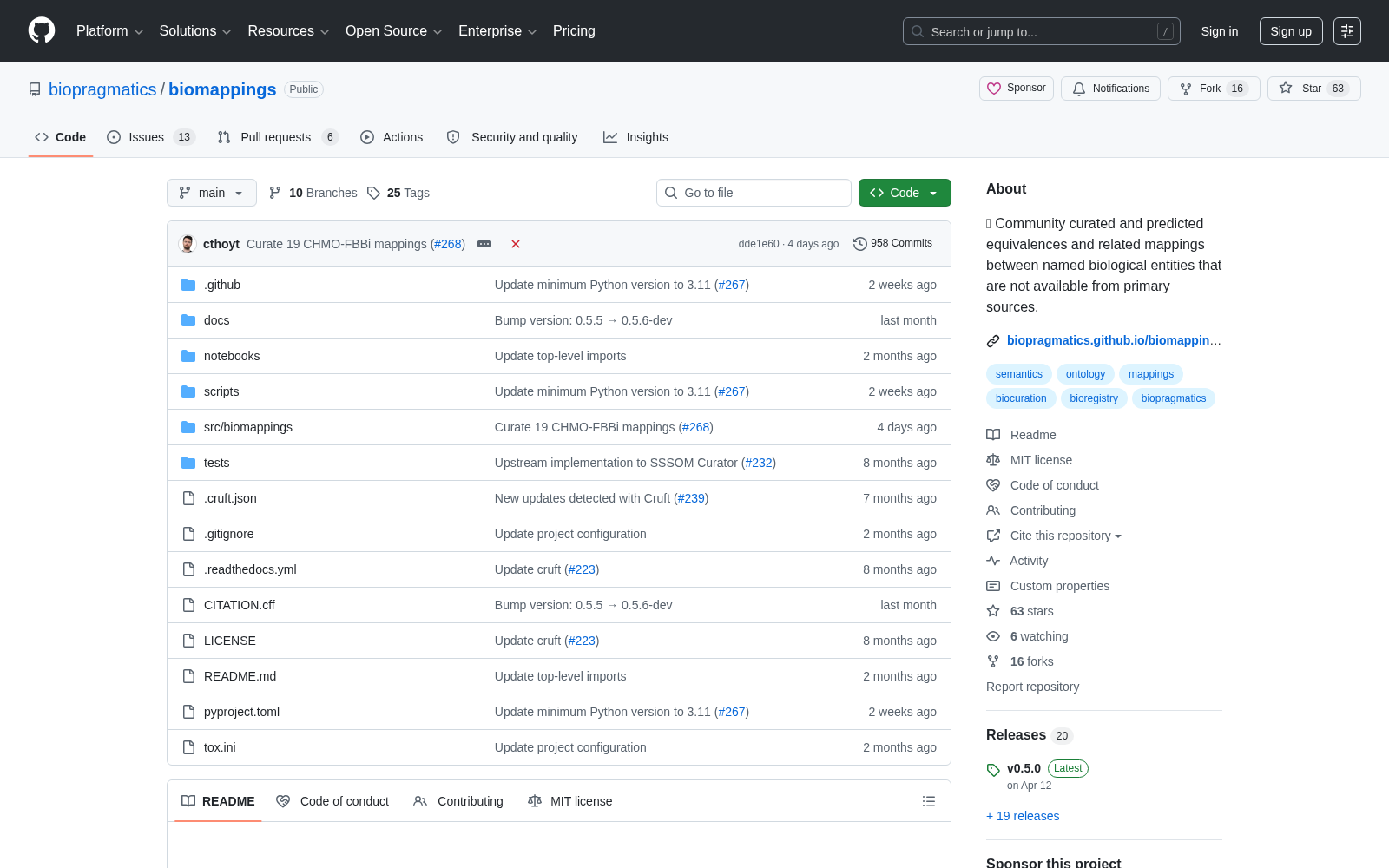1389x868 pixels.
Task: Open the main branch selector dropdown
Action: (212, 193)
